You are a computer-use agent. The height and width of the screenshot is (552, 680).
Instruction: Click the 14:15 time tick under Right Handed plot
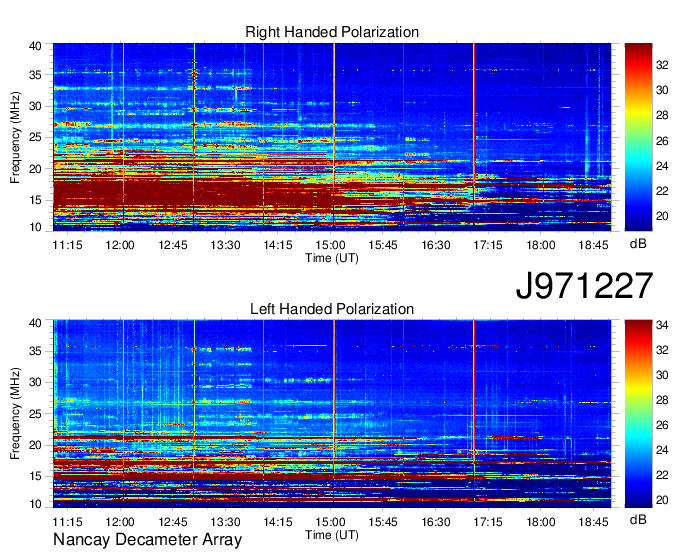278,245
